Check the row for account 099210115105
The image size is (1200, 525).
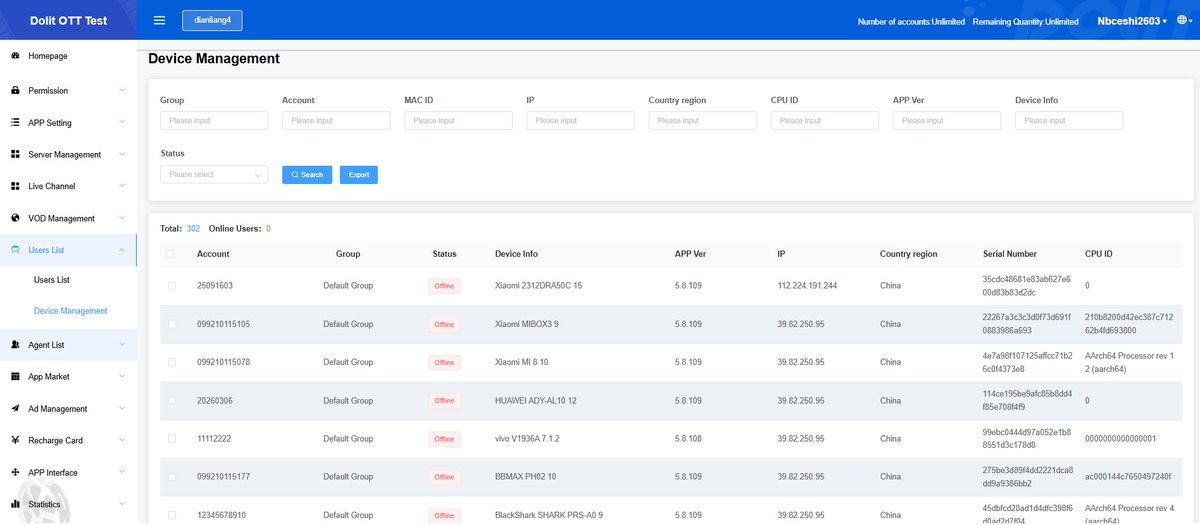point(171,324)
